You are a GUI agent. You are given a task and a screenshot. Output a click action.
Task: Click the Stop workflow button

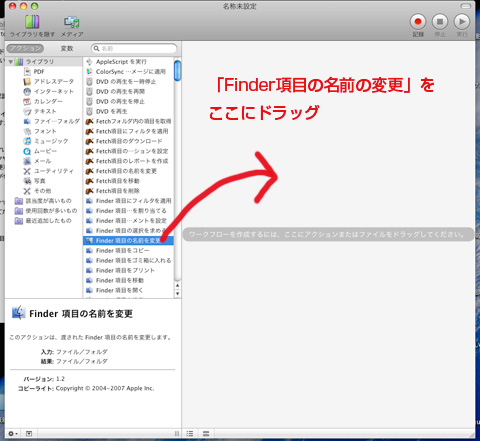[440, 22]
